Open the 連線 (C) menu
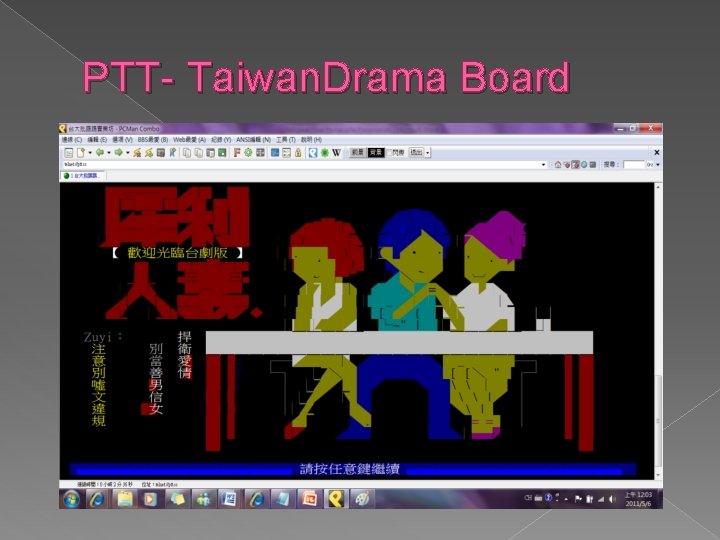Screen dimensions: 720x540 [x=72, y=140]
